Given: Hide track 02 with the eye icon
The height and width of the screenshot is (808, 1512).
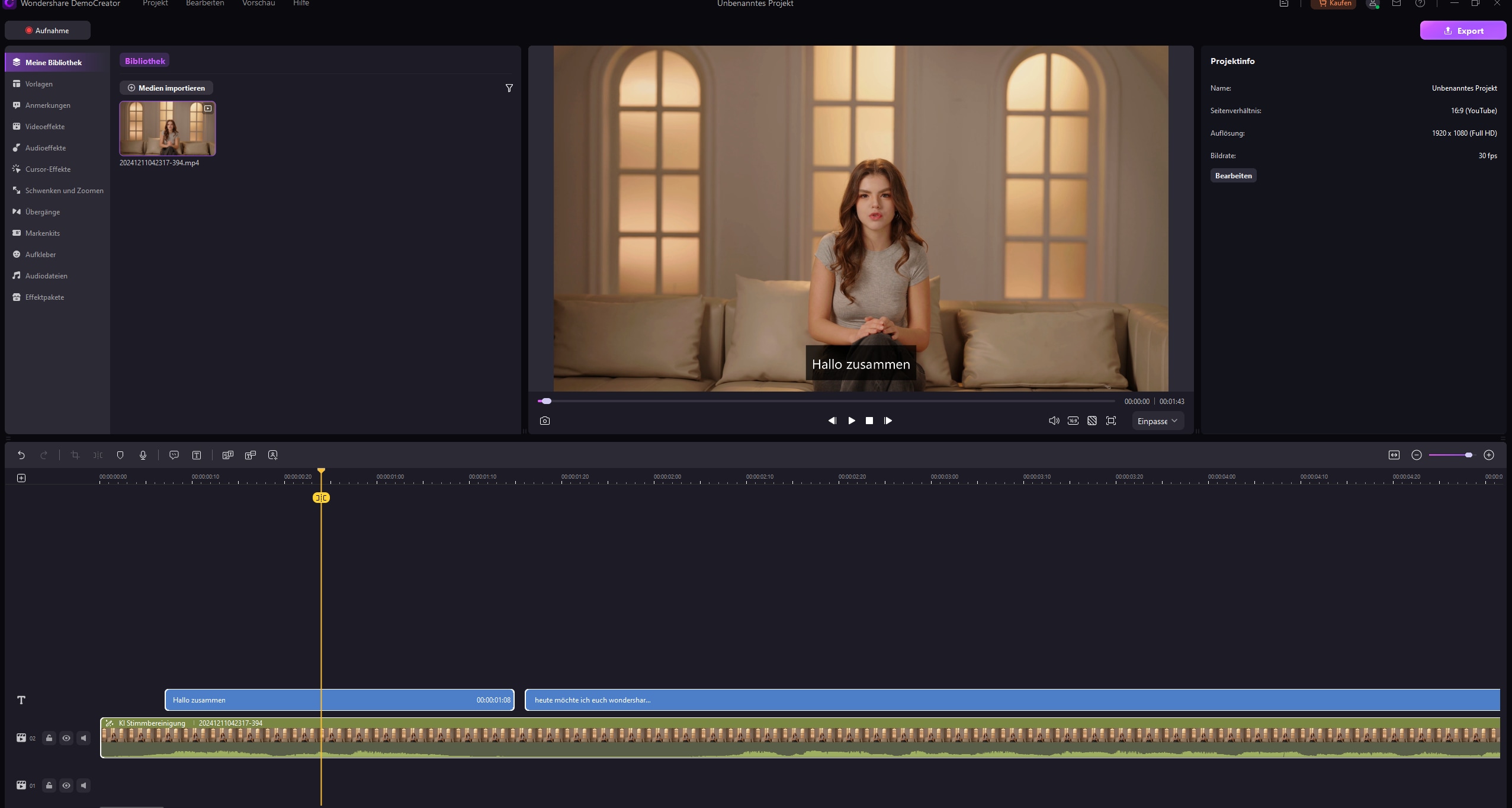Looking at the screenshot, I should coord(66,738).
